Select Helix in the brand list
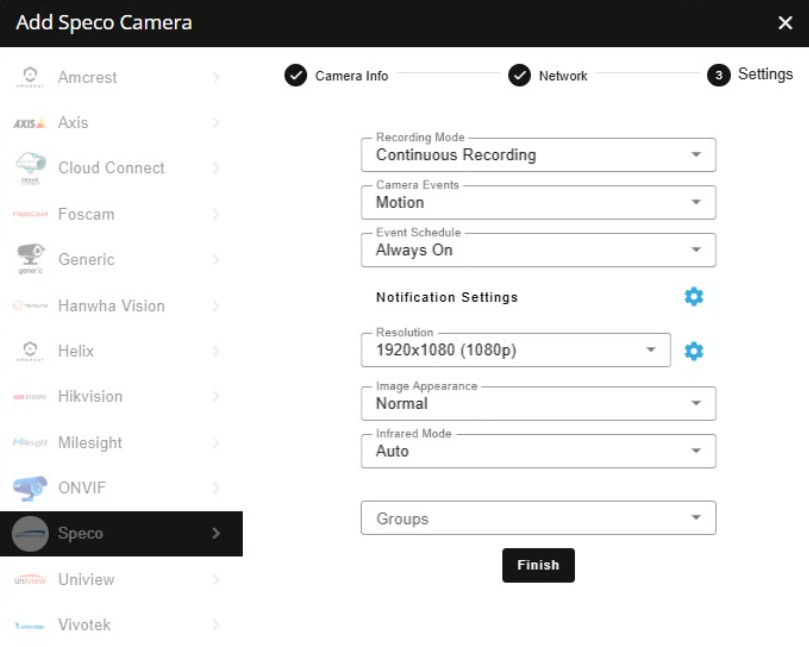809x647 pixels. click(121, 351)
